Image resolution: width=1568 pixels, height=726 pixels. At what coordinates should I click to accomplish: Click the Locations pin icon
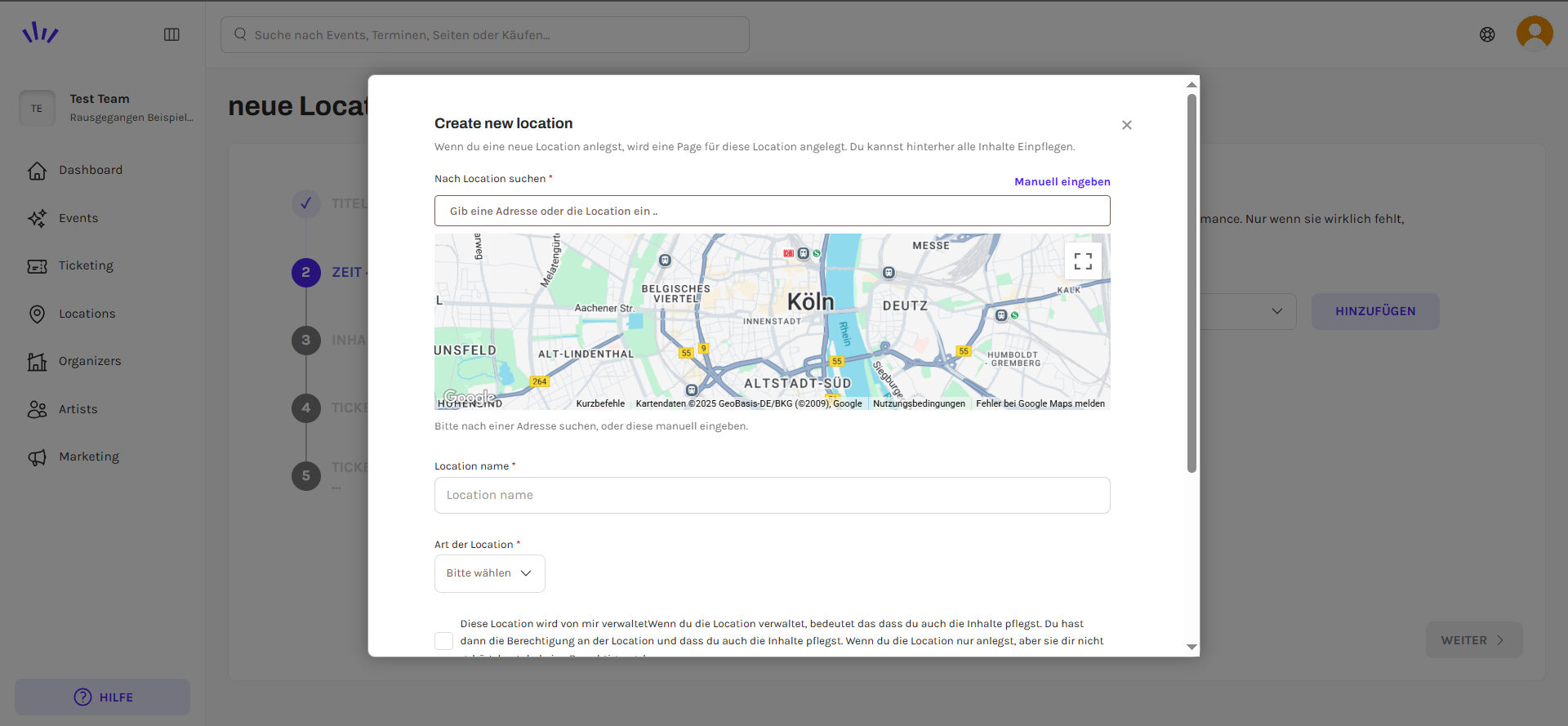(37, 314)
